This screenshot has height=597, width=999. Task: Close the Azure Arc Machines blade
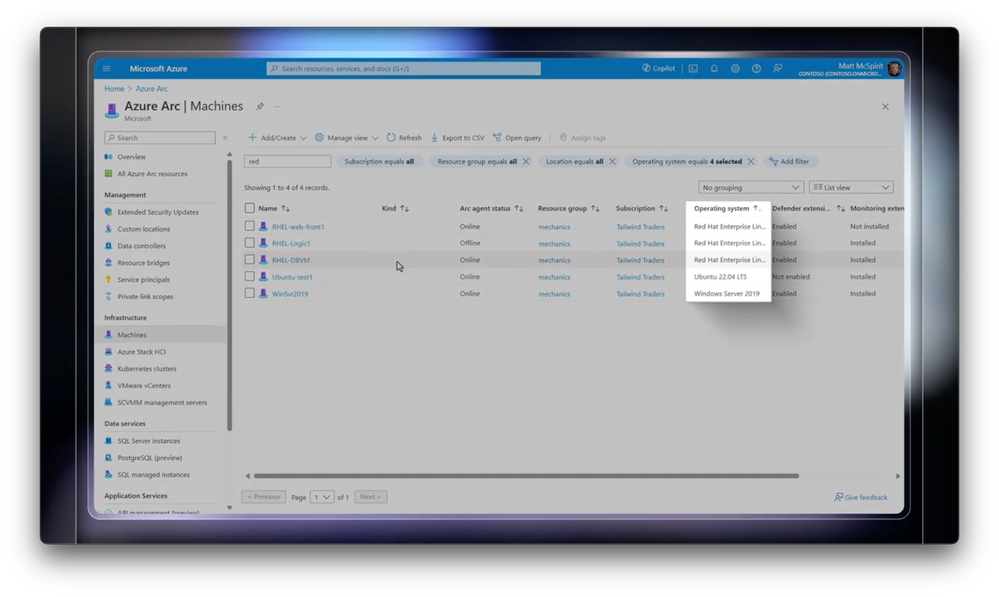pos(885,106)
